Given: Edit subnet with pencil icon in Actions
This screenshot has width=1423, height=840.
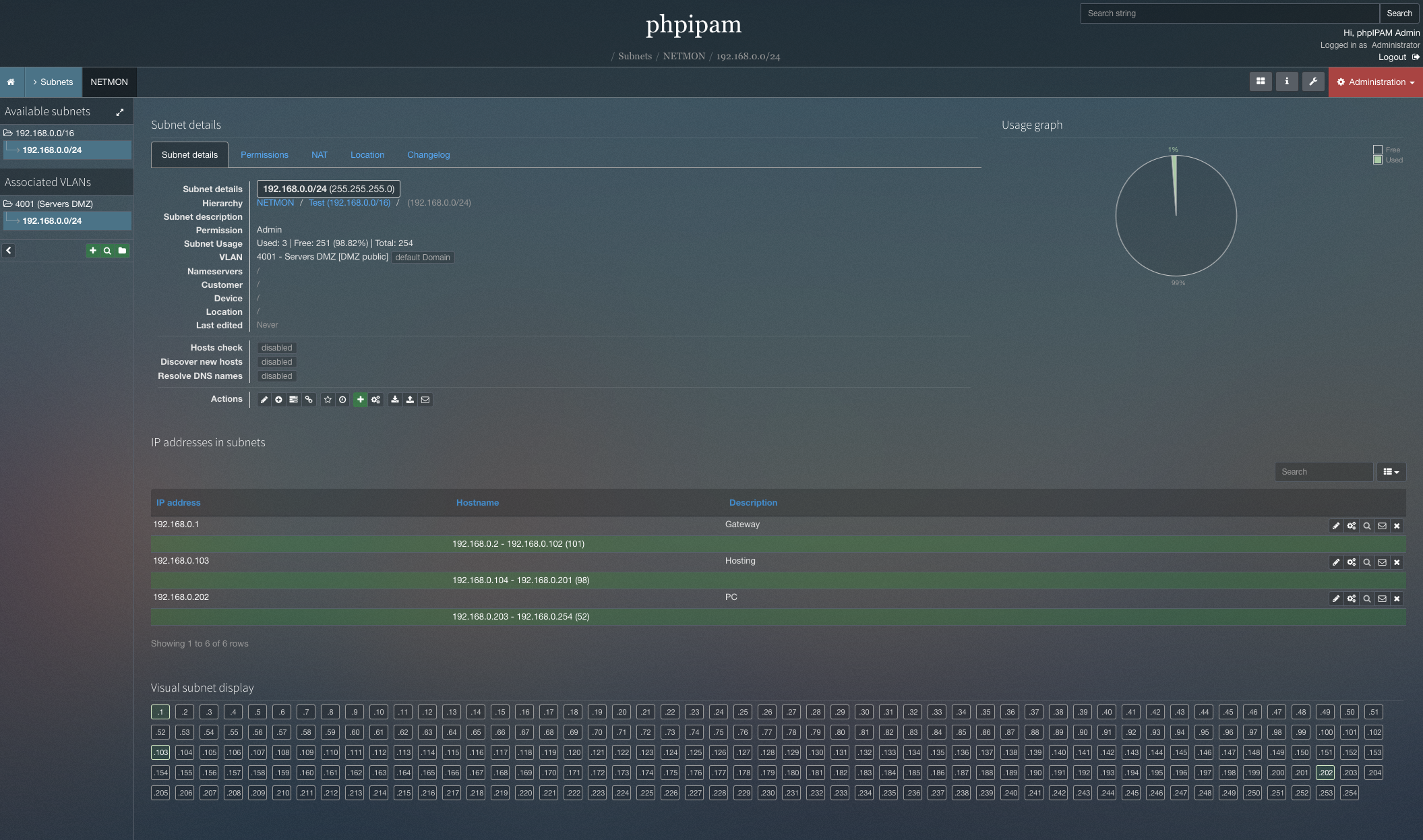Looking at the screenshot, I should 264,400.
